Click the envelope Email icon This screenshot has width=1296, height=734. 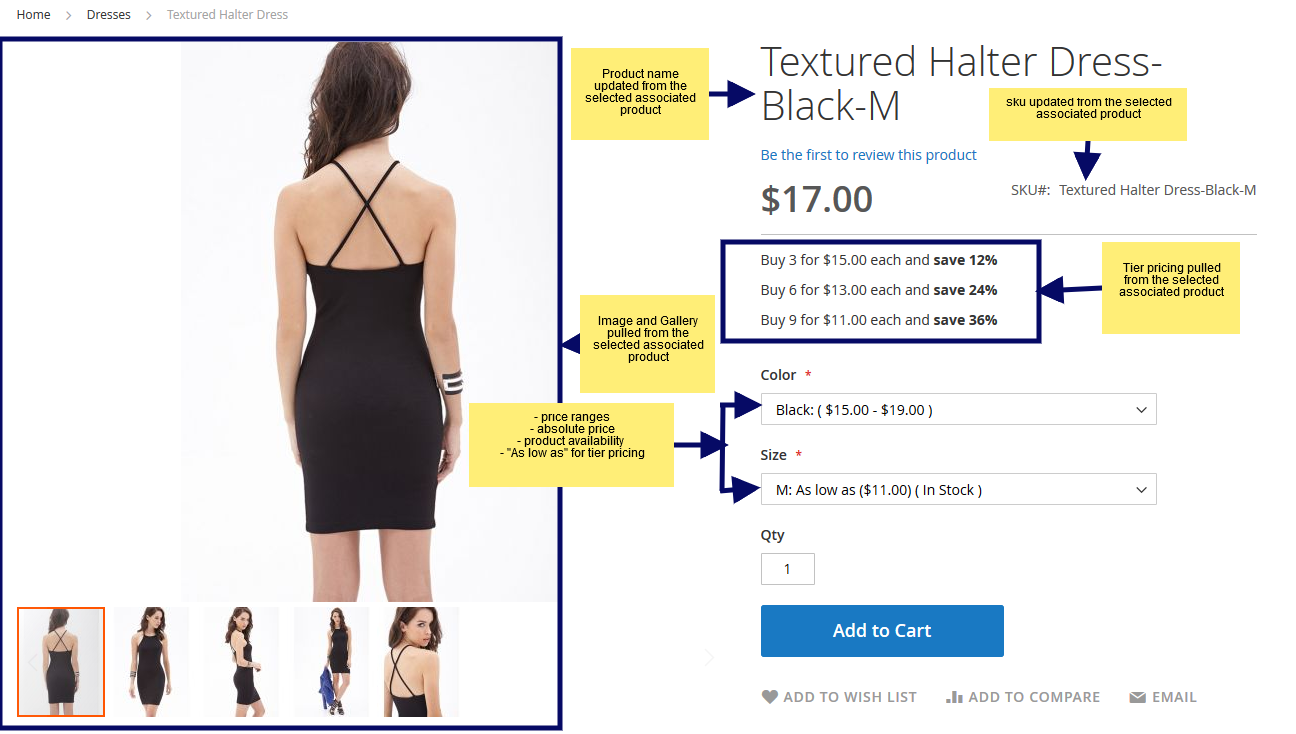click(1137, 697)
